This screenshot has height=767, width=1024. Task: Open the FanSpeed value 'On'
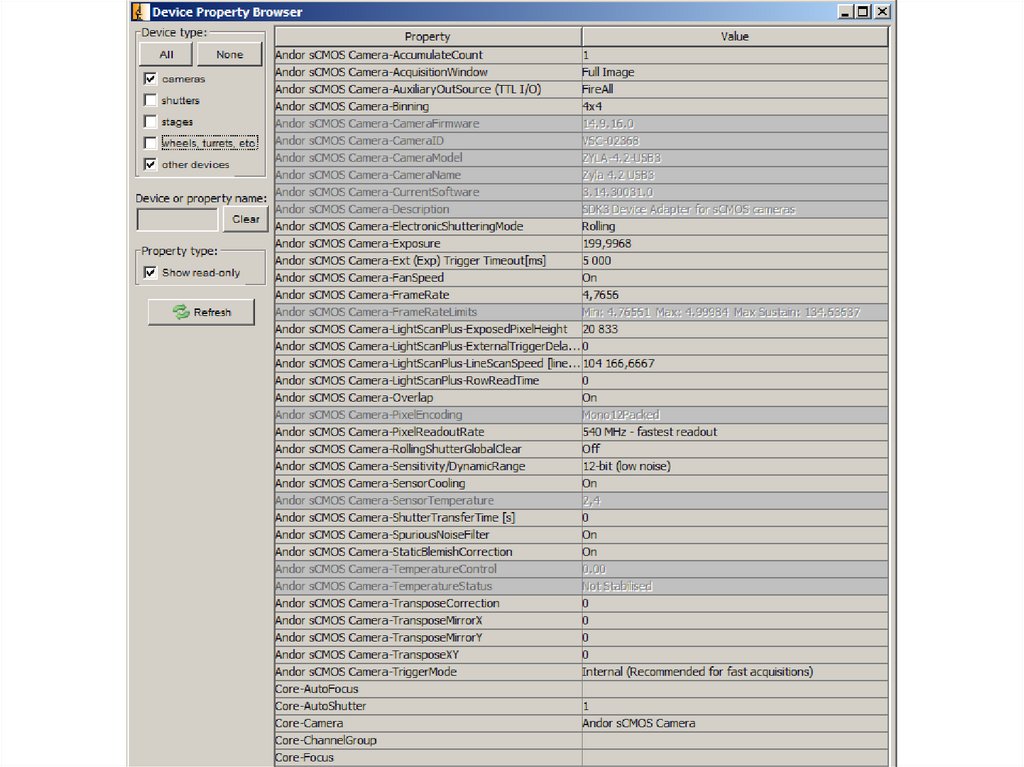click(735, 278)
